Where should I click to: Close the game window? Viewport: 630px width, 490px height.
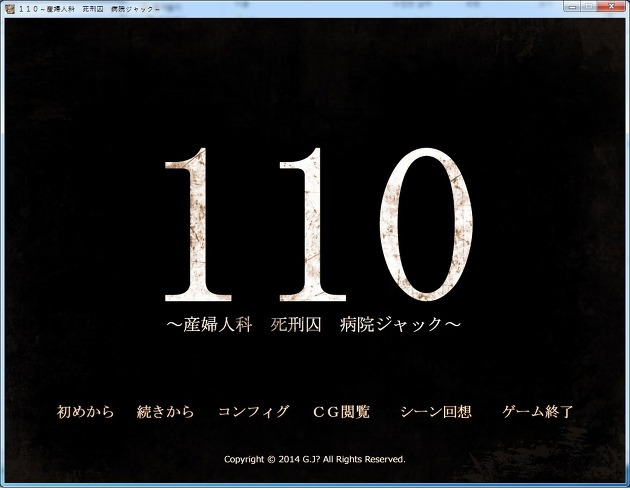pyautogui.click(x=611, y=6)
